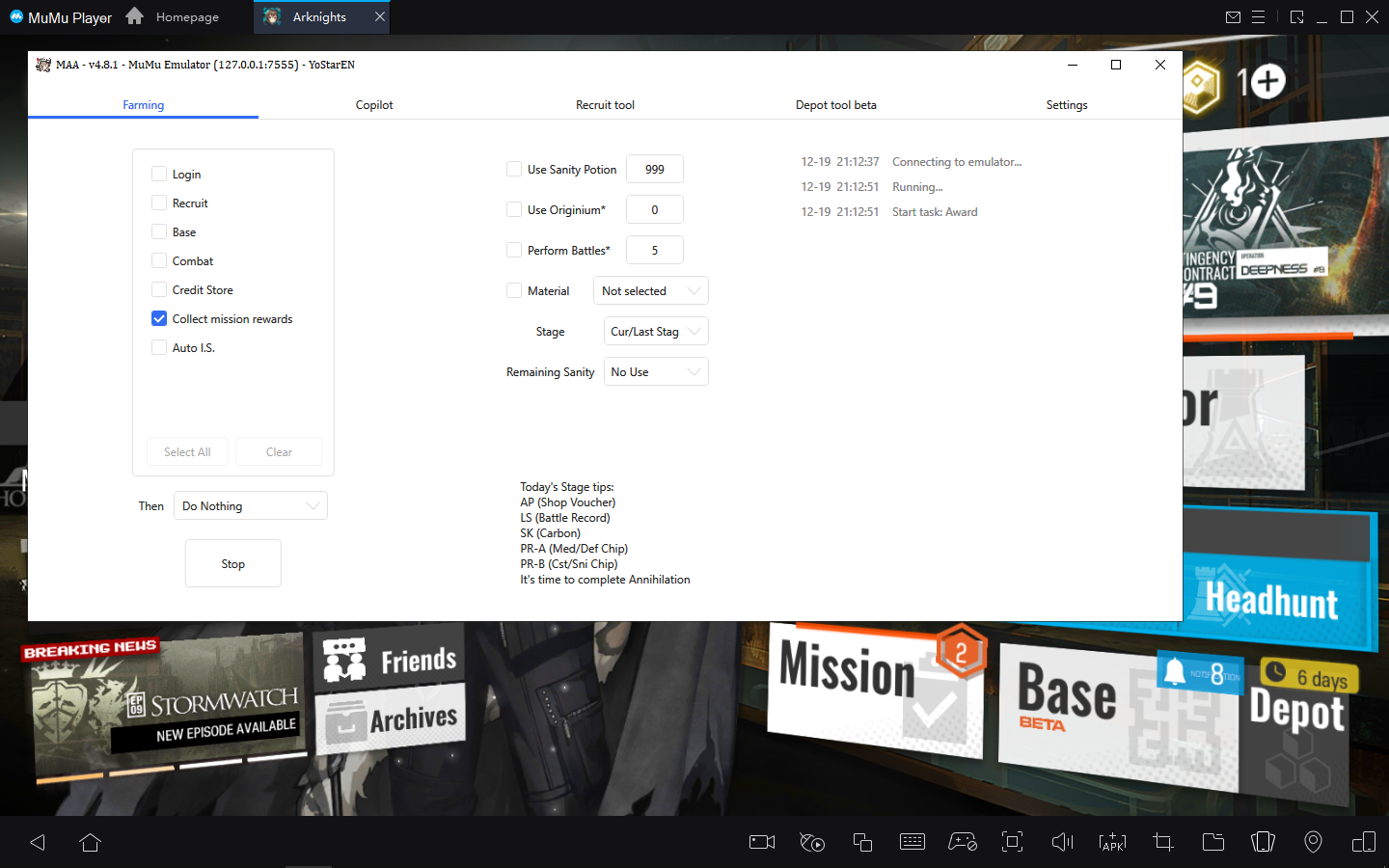Click Select All in the task list
This screenshot has width=1389, height=868.
tap(187, 451)
